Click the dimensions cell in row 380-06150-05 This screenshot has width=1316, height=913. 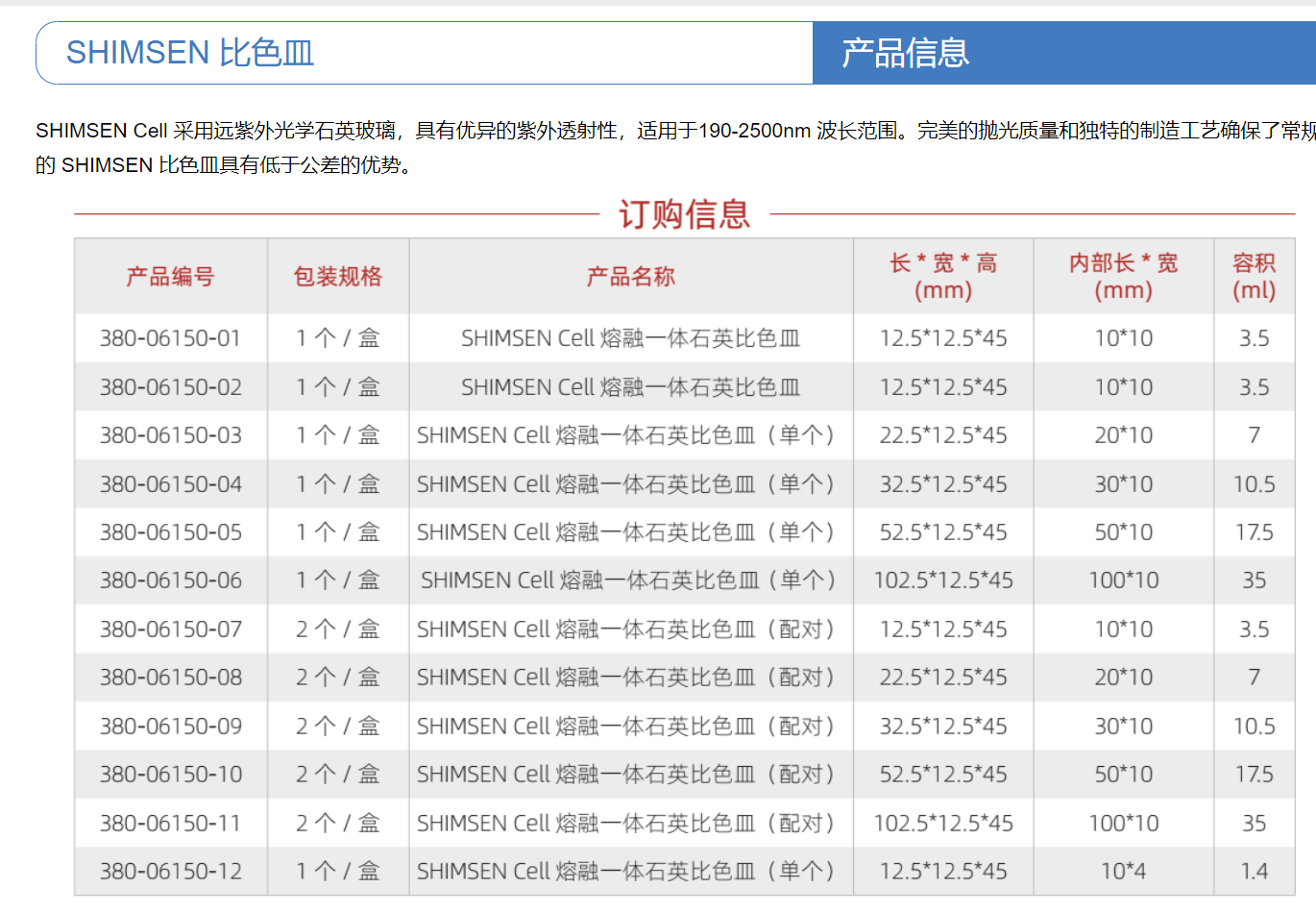pyautogui.click(x=942, y=532)
